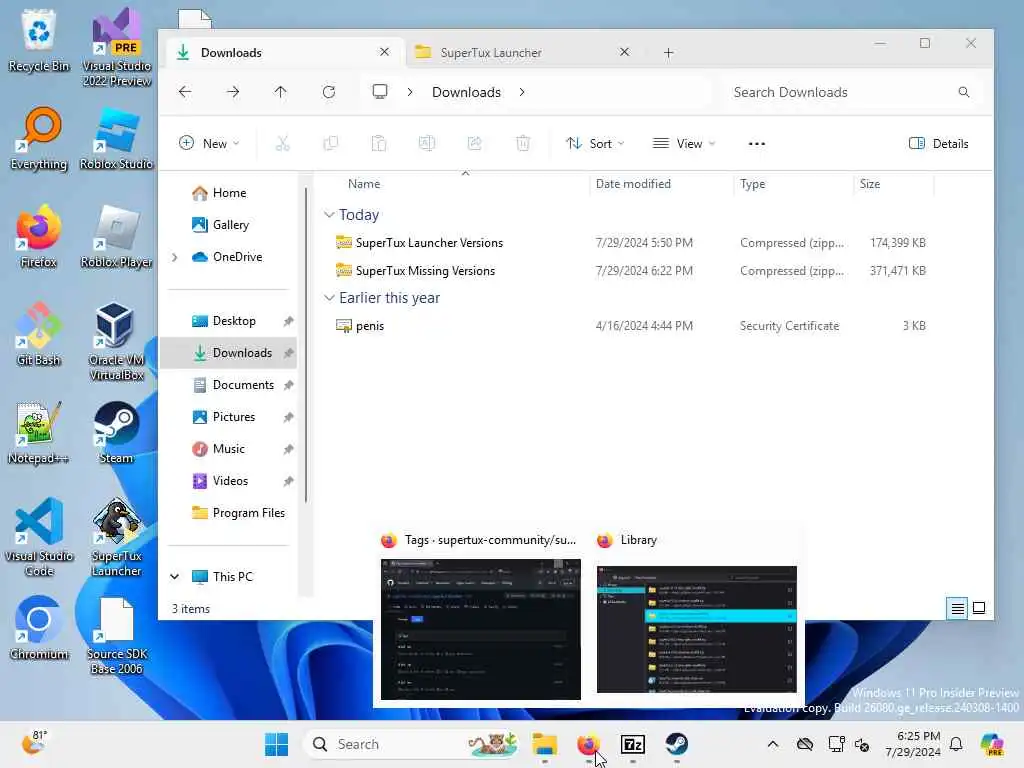Open the Firefox Library window preview
Screen dimensions: 1024x768
tap(697, 629)
